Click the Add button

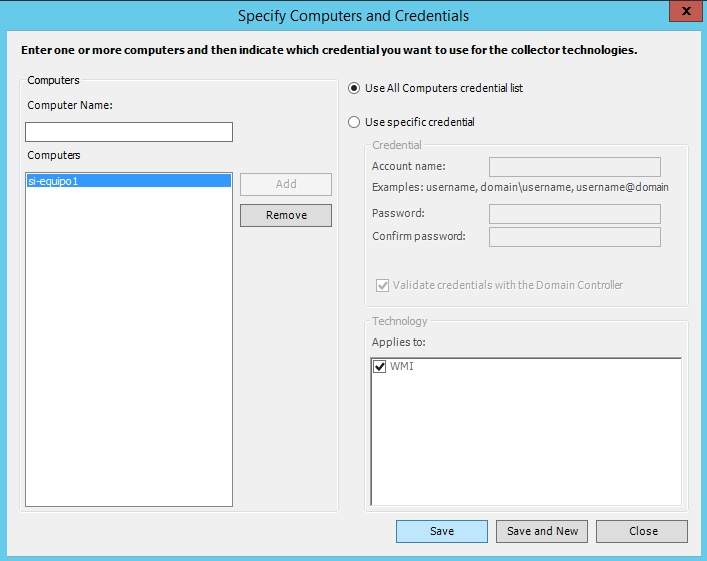285,184
